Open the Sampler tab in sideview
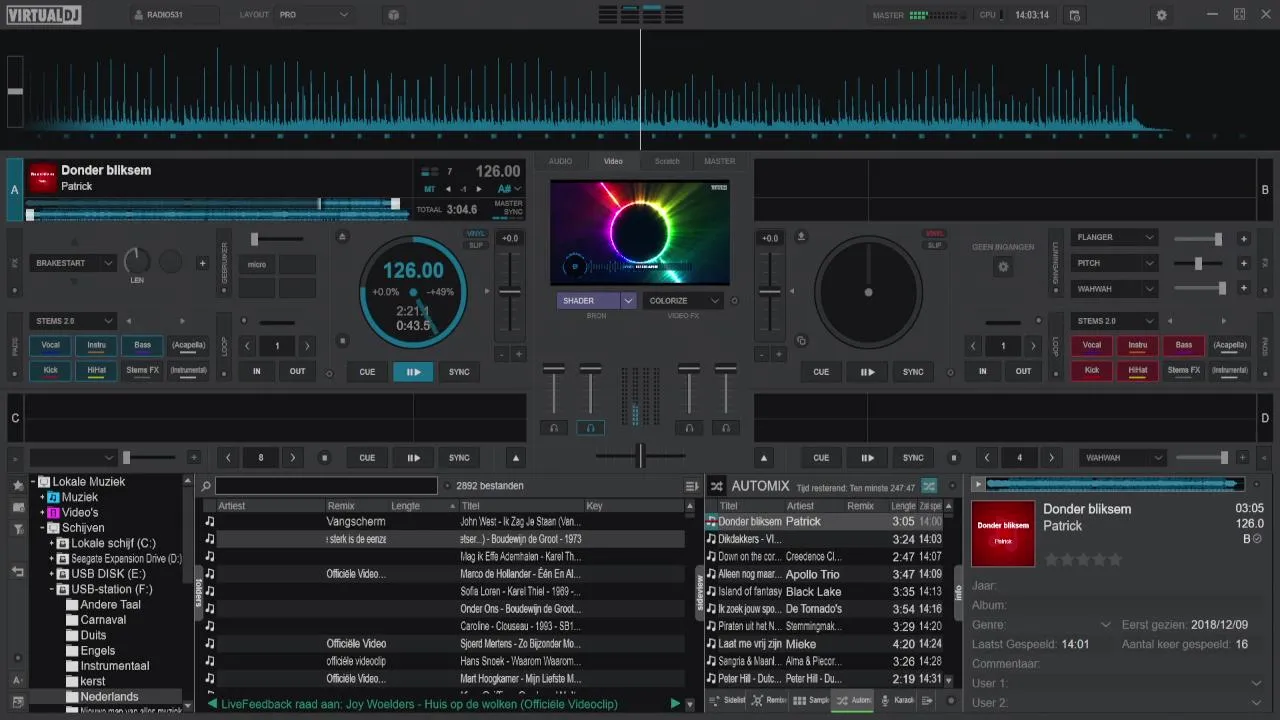Viewport: 1280px width, 720px height. point(811,701)
